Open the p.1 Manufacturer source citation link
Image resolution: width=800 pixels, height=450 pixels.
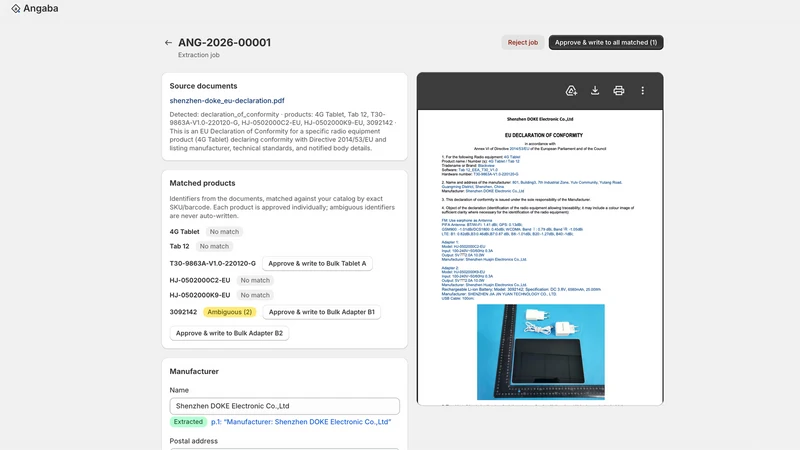[301, 422]
